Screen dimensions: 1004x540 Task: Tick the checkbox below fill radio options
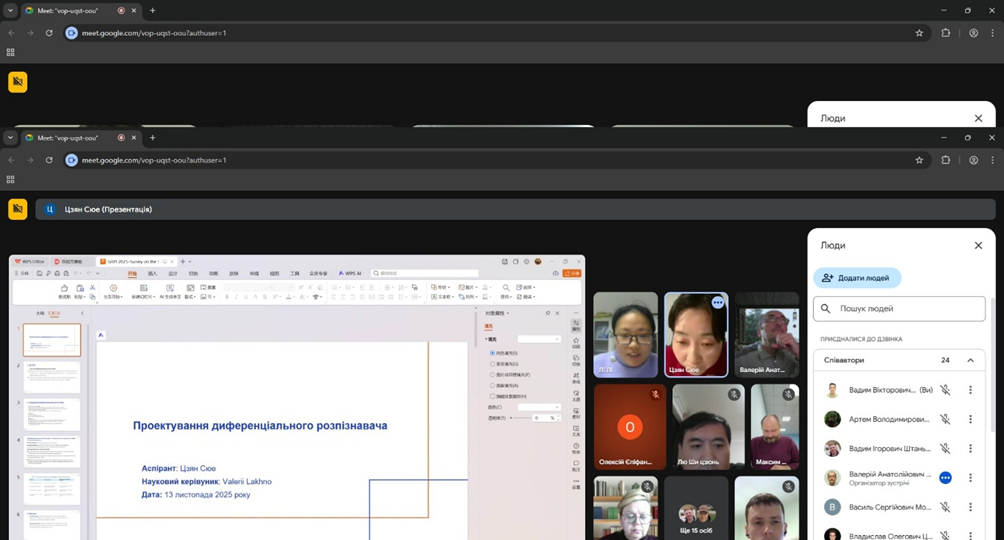(x=492, y=396)
